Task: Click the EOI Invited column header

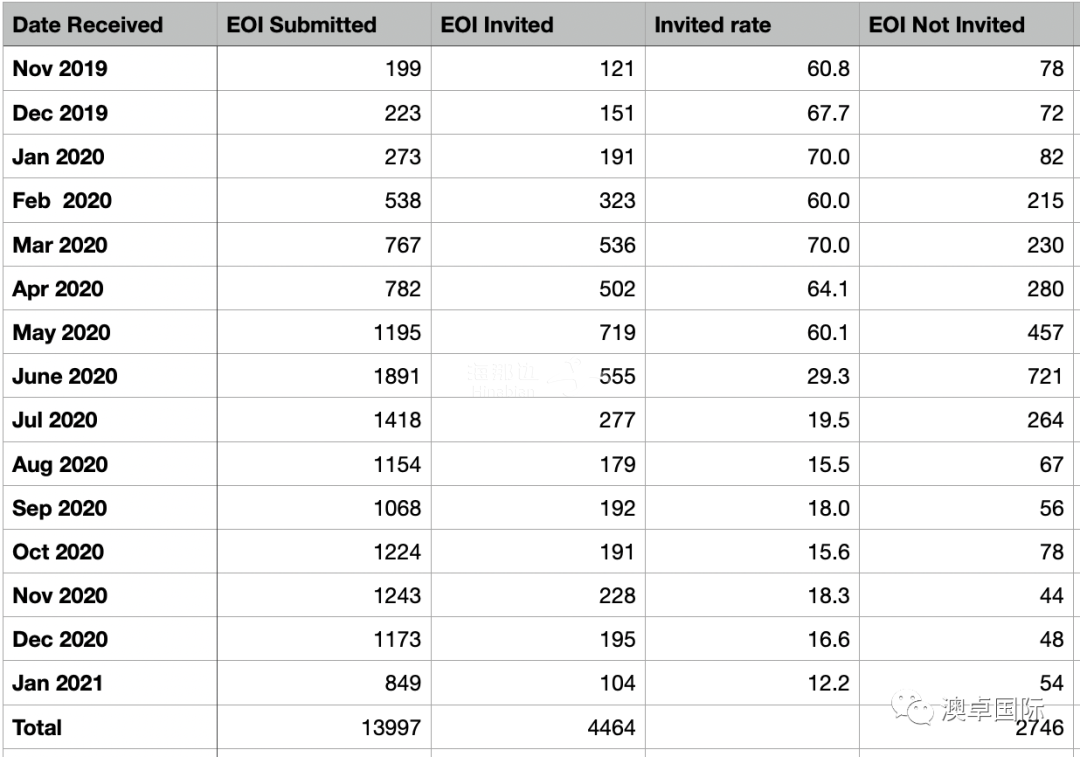Action: point(497,25)
